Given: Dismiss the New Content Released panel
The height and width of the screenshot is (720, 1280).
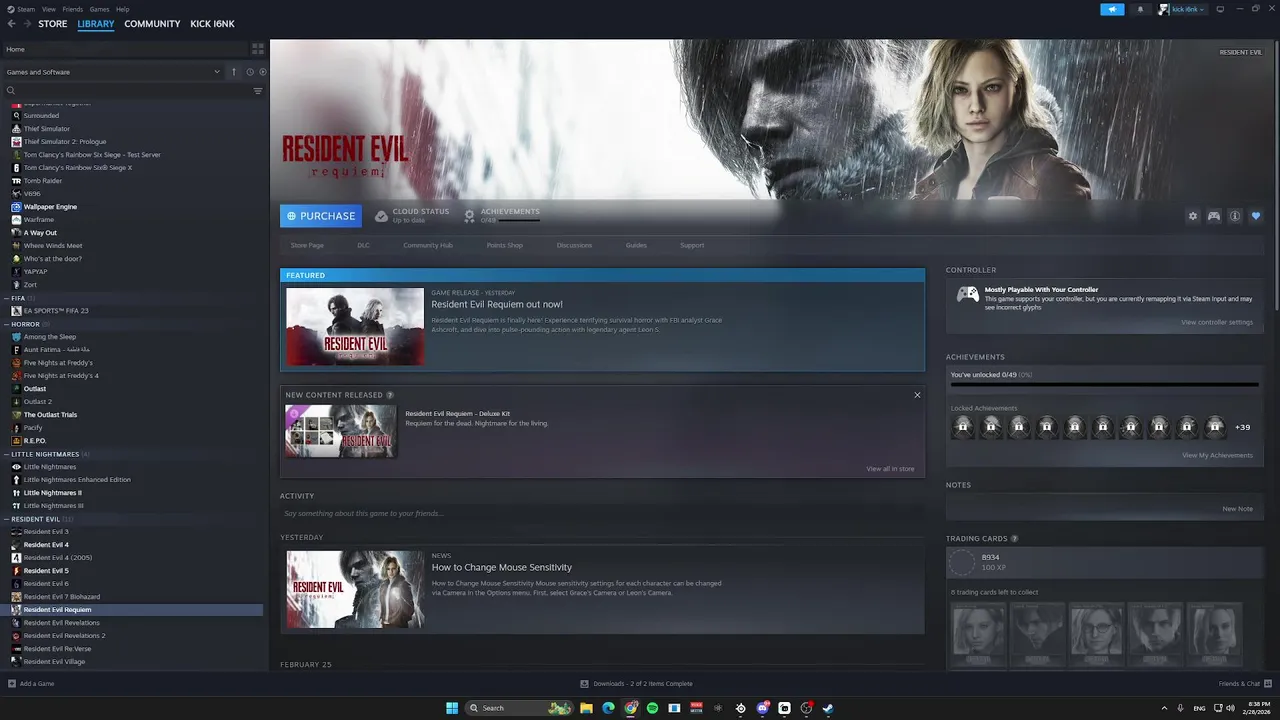Looking at the screenshot, I should tap(917, 395).
